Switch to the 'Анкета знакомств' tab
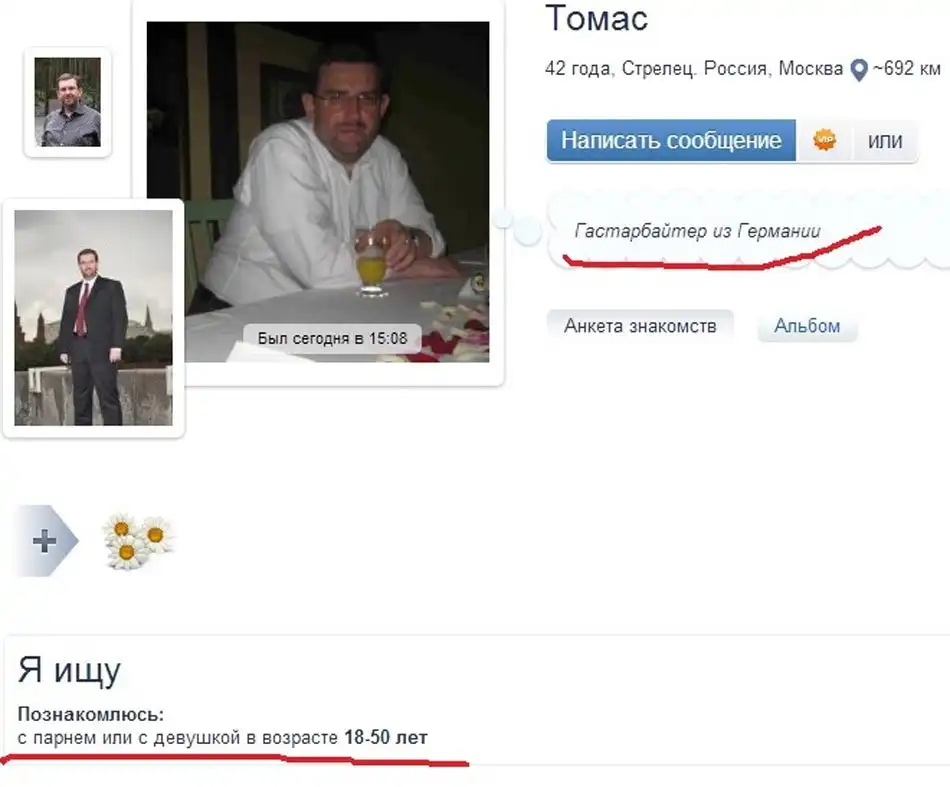 coord(640,326)
